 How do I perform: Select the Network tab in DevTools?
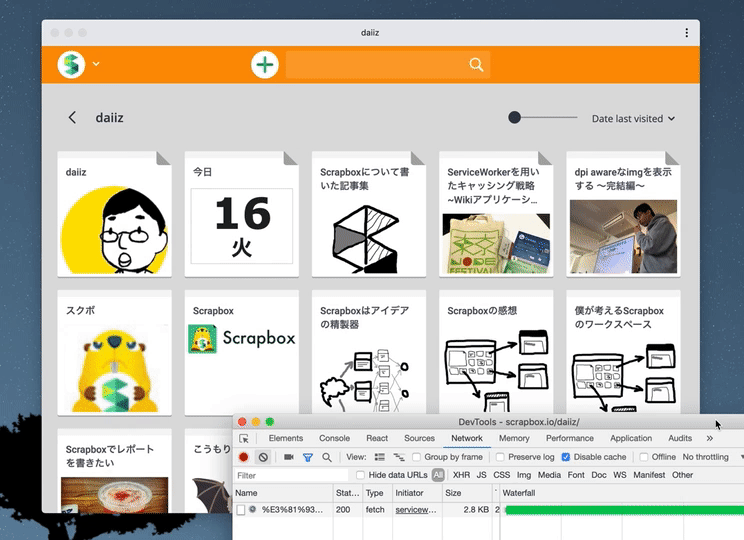tap(467, 438)
